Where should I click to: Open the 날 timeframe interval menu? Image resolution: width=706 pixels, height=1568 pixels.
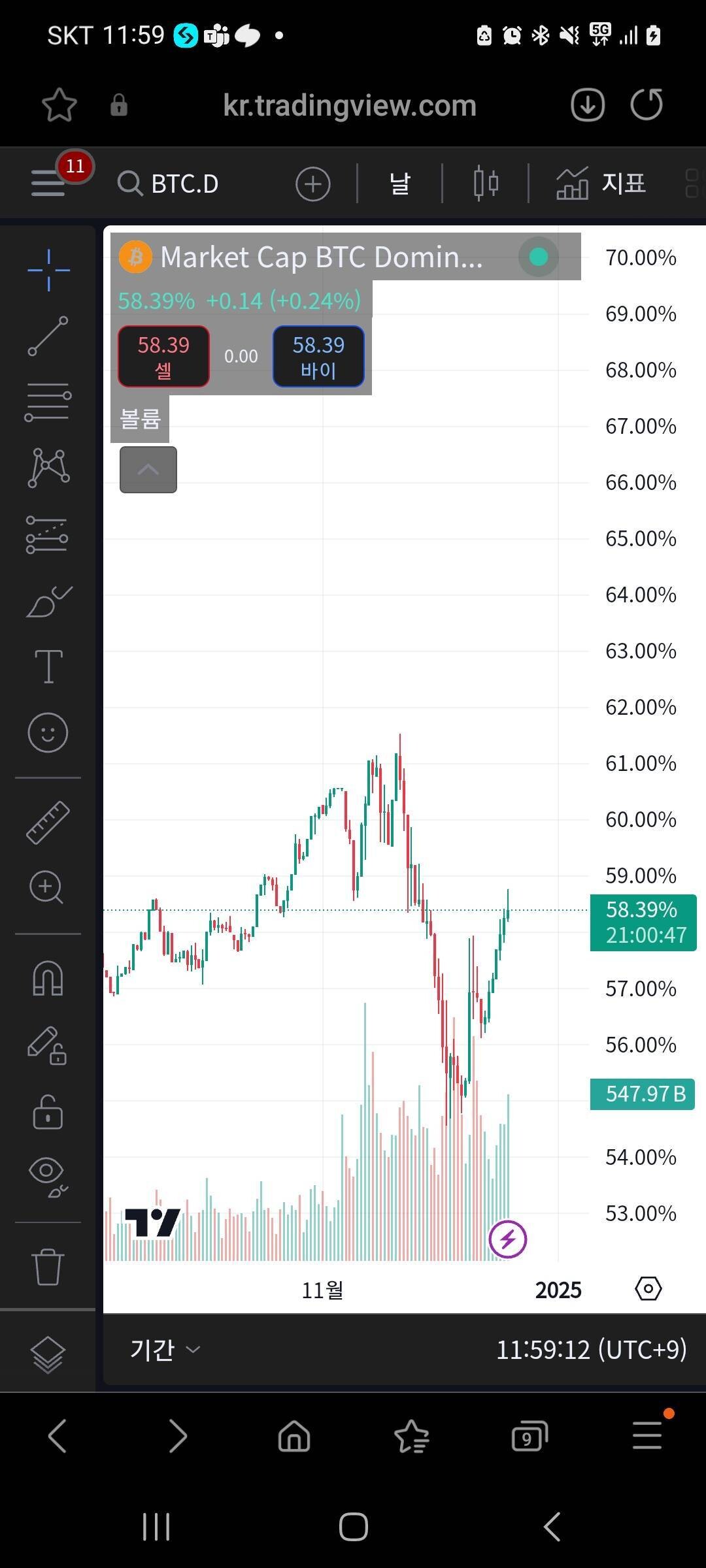(399, 184)
